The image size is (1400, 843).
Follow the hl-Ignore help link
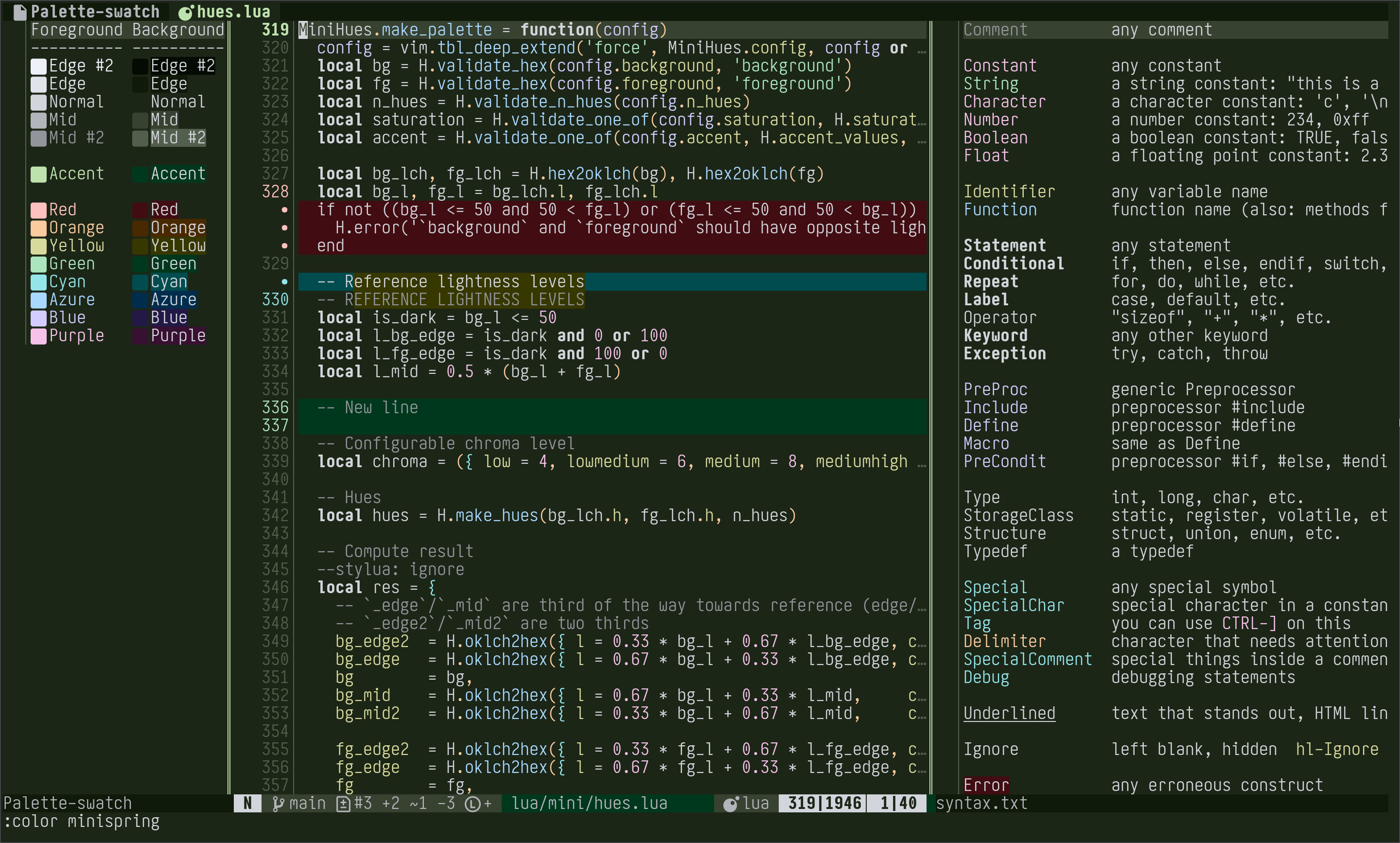(x=1336, y=749)
